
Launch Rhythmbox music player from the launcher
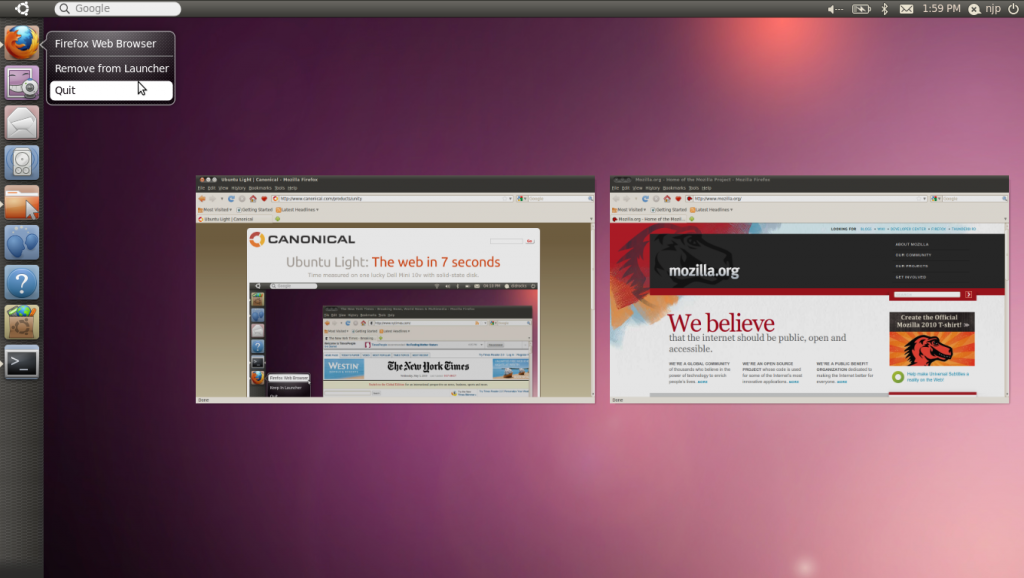(21, 162)
